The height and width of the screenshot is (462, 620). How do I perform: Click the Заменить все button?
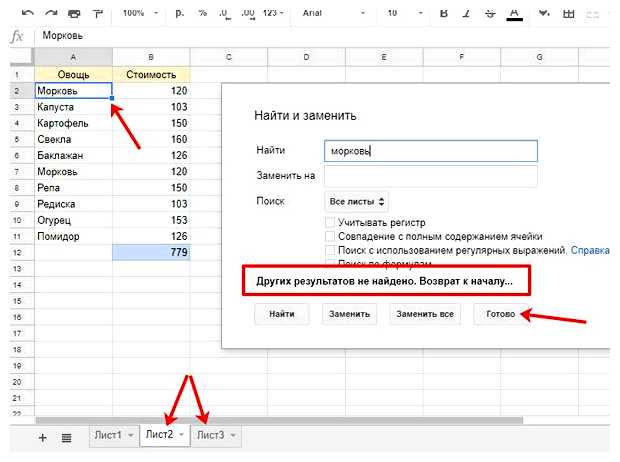click(425, 314)
